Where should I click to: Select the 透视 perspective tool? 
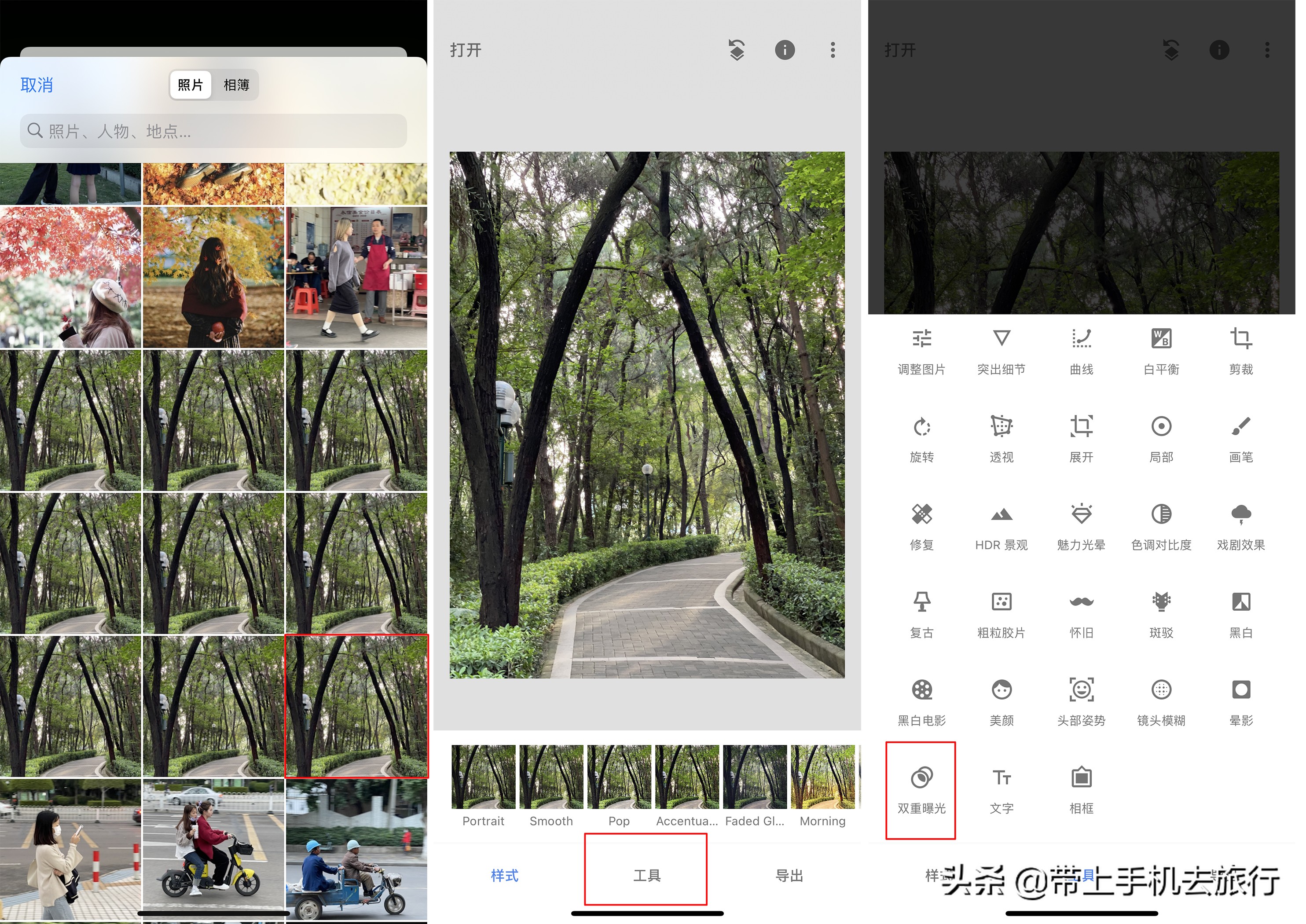[x=1001, y=439]
